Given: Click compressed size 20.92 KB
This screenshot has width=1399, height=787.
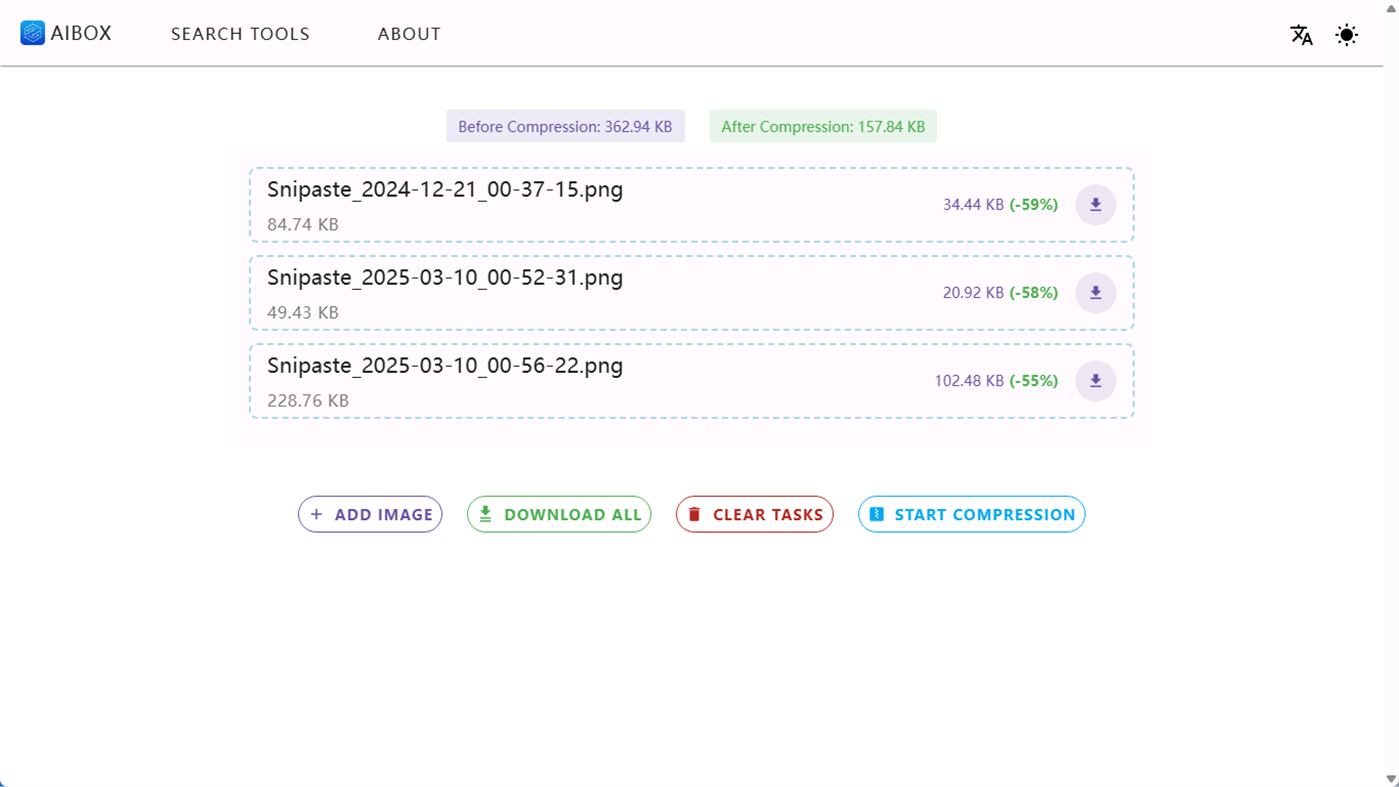Looking at the screenshot, I should click(x=973, y=293).
